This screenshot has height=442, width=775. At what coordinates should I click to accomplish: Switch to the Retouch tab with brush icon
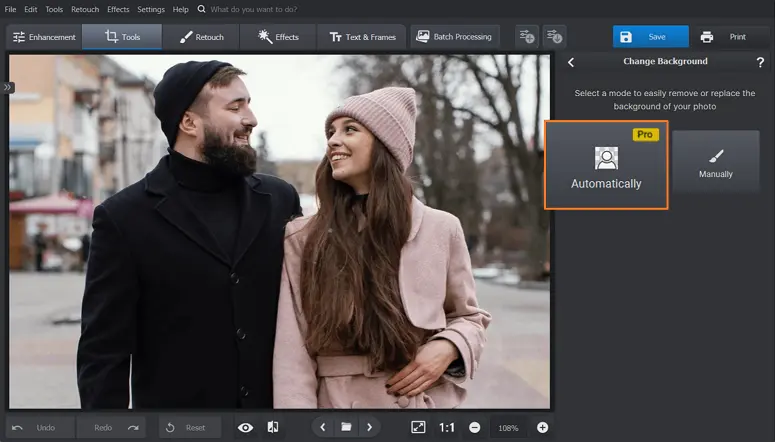201,37
